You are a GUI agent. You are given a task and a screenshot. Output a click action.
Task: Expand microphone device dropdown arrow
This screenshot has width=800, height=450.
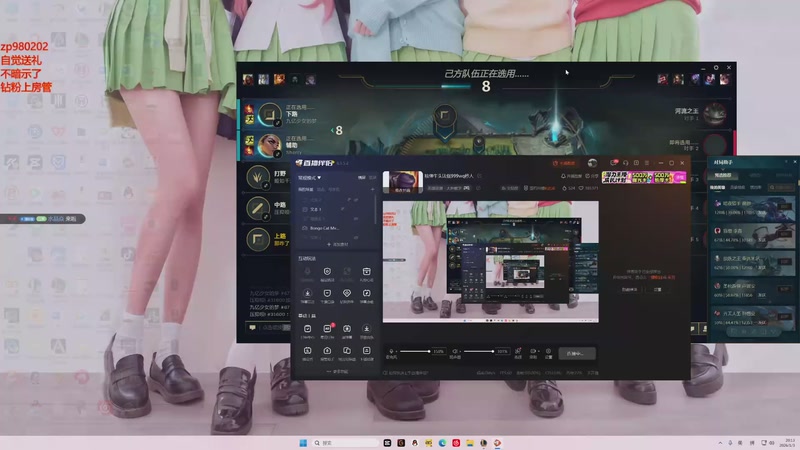click(x=396, y=352)
